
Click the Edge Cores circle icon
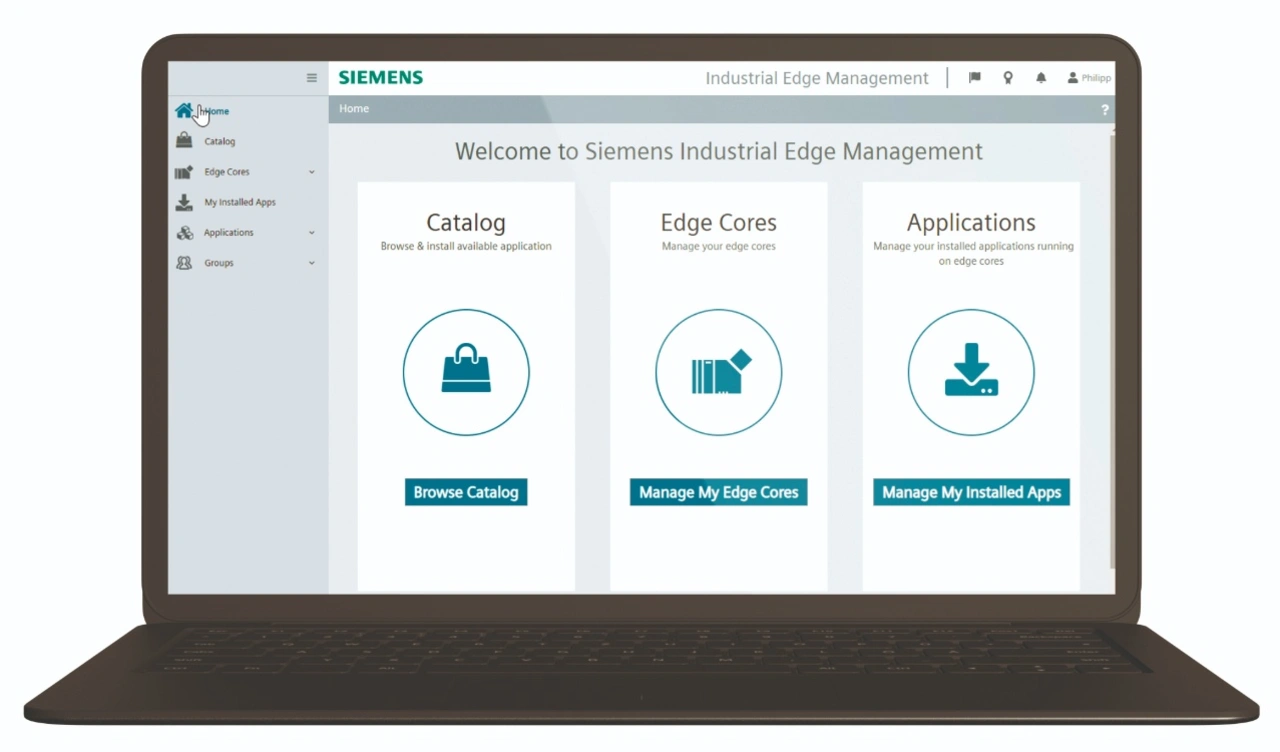coord(719,372)
